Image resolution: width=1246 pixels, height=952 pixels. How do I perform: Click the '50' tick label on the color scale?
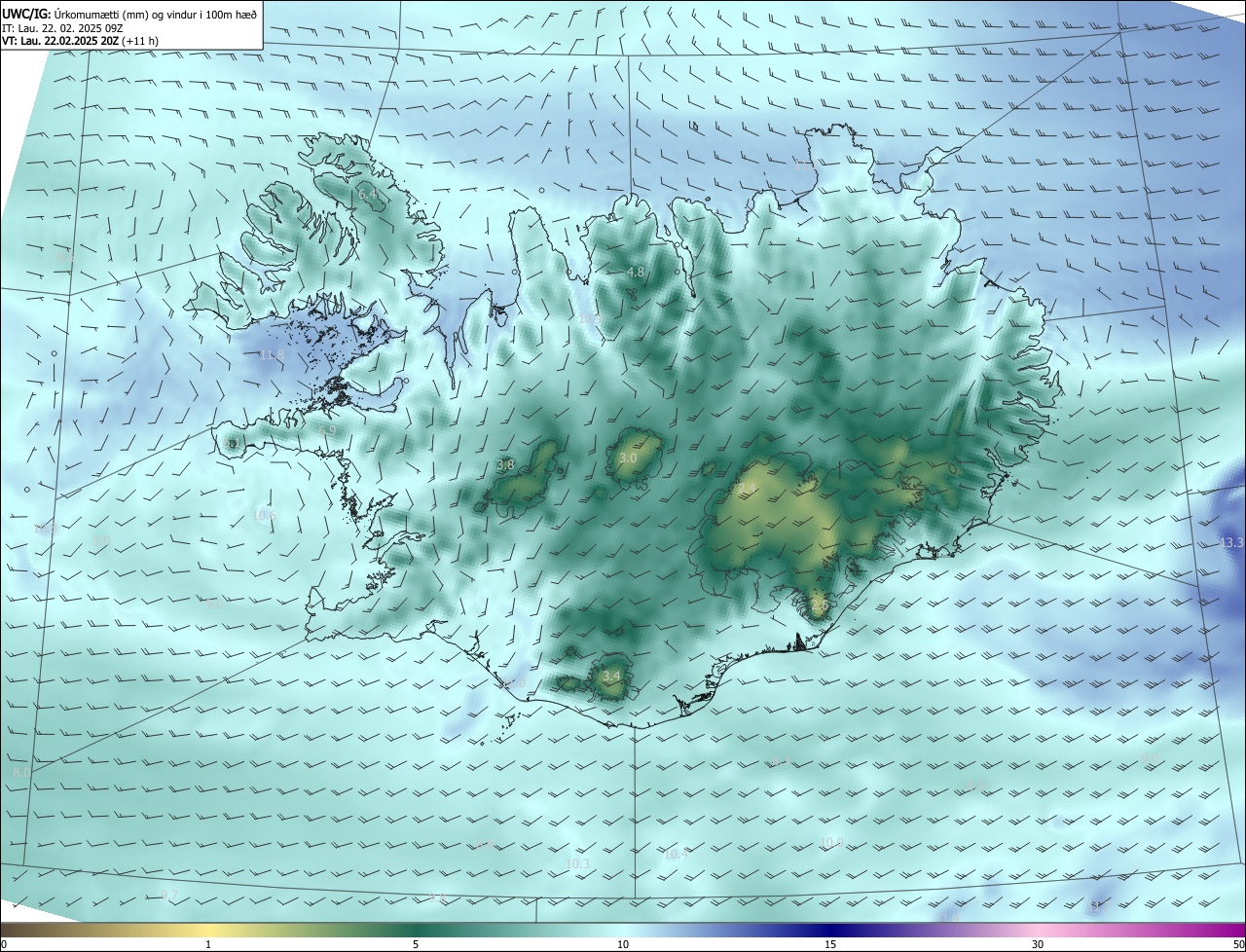[x=1238, y=944]
